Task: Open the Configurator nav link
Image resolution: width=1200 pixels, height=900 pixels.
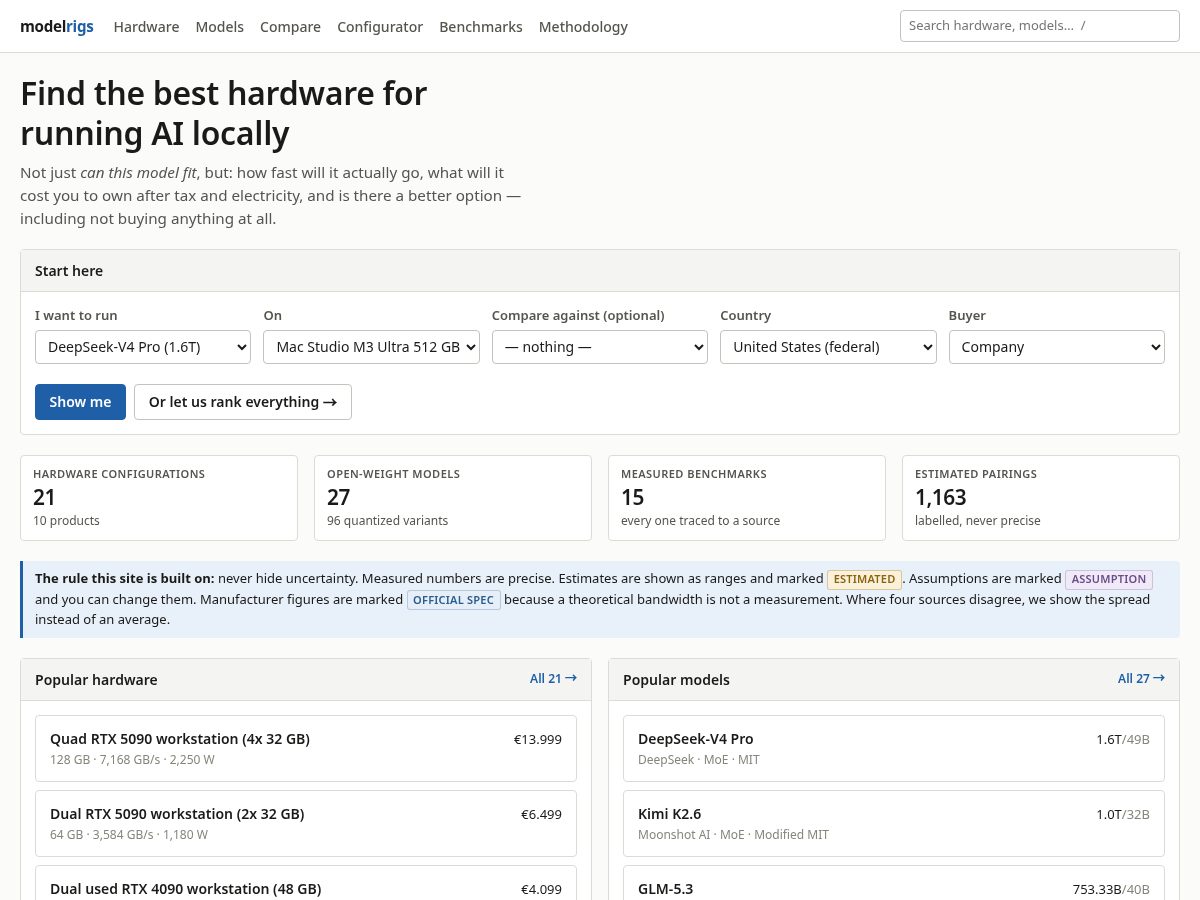Action: point(380,27)
